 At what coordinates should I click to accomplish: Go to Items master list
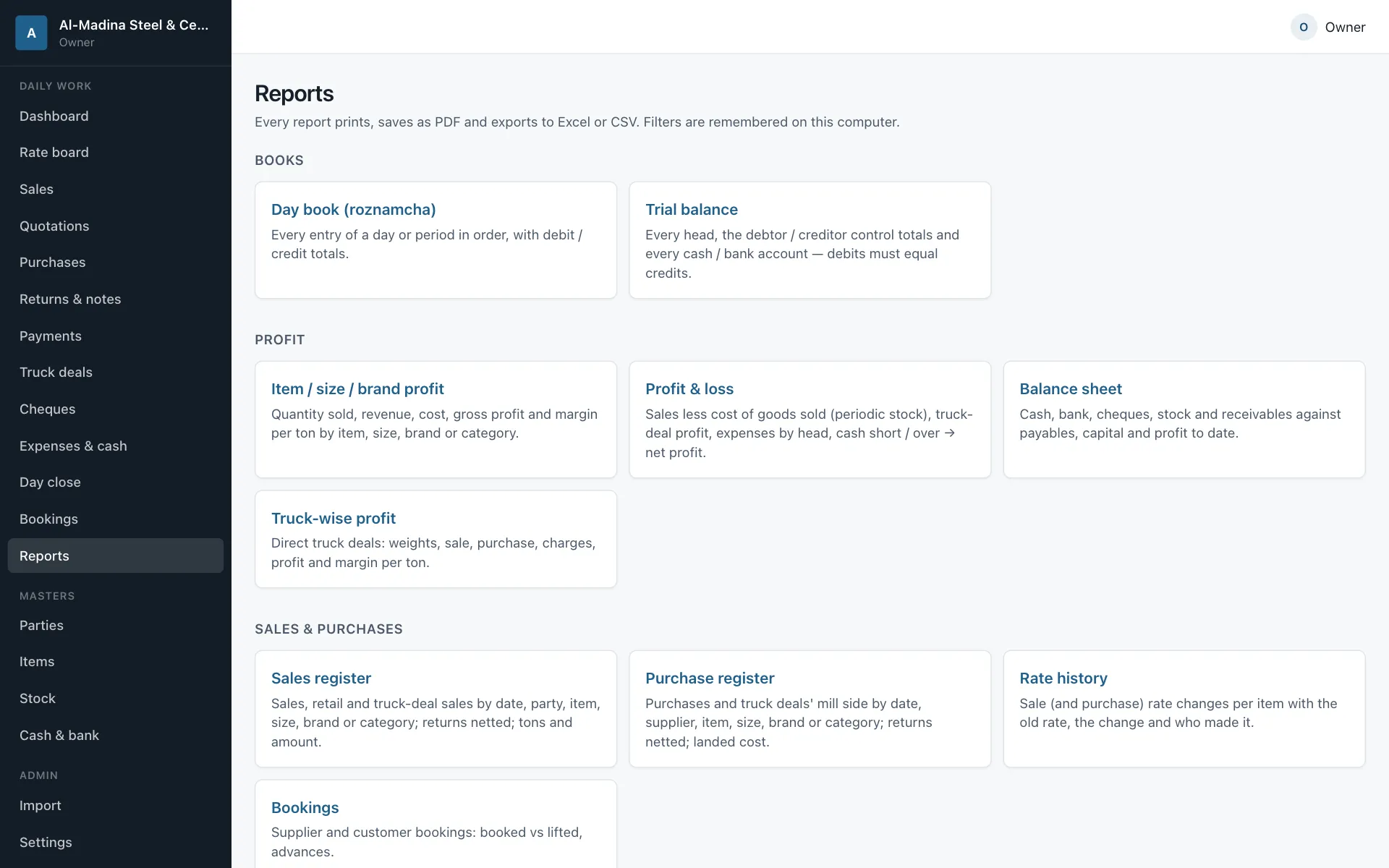[x=116, y=662]
